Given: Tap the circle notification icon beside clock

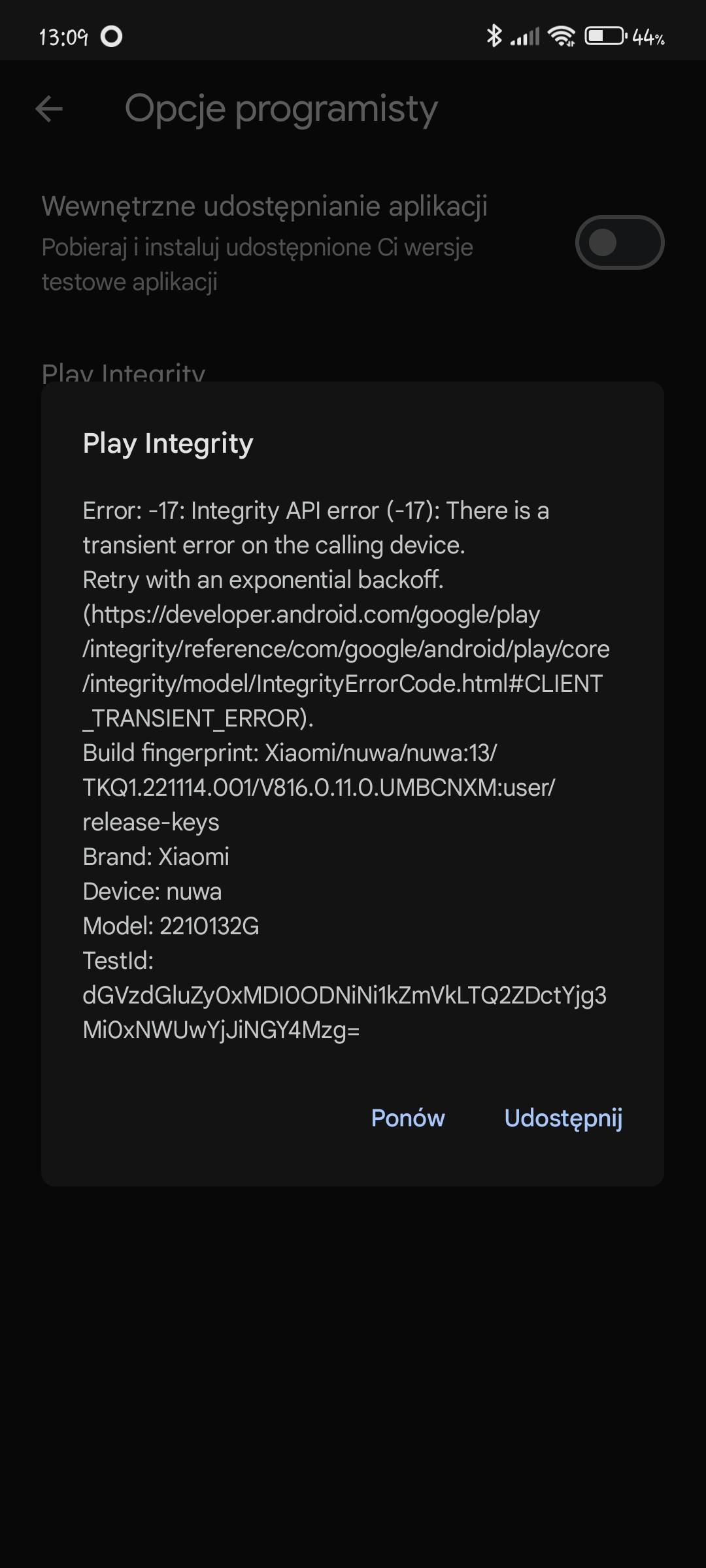Looking at the screenshot, I should pos(111,37).
